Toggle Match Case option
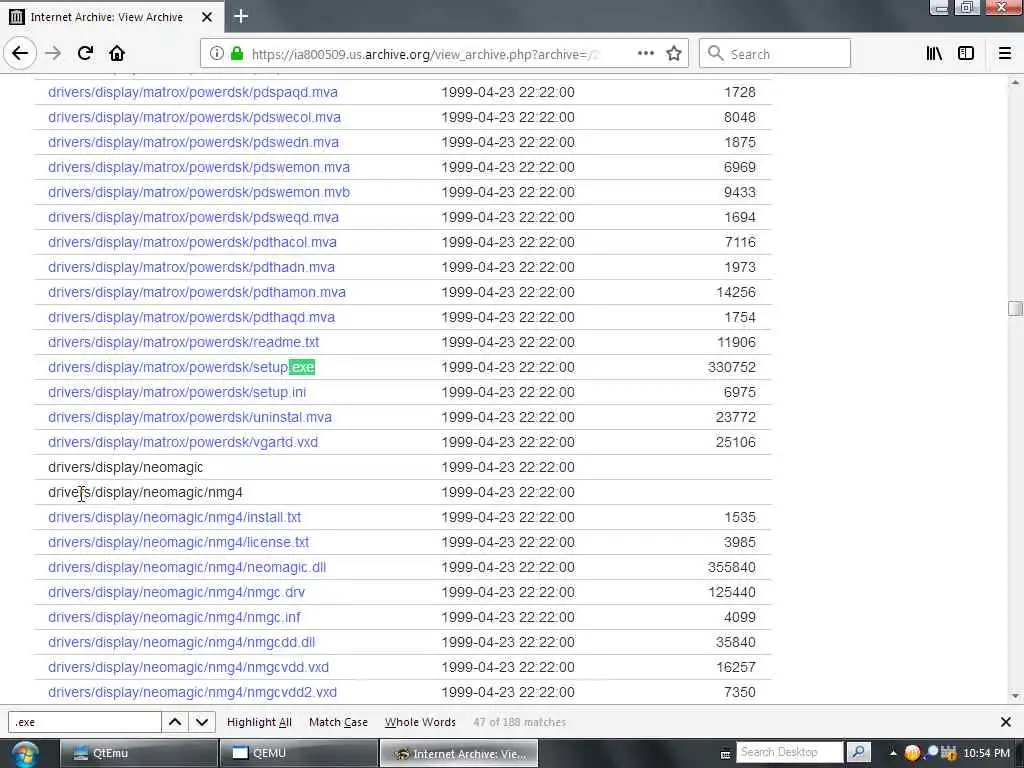 click(338, 722)
